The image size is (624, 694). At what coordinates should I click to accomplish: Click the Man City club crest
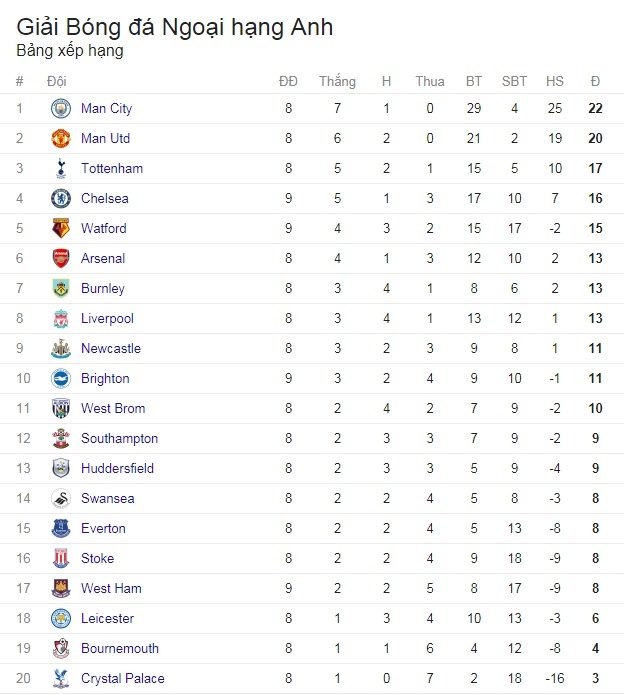coord(61,108)
